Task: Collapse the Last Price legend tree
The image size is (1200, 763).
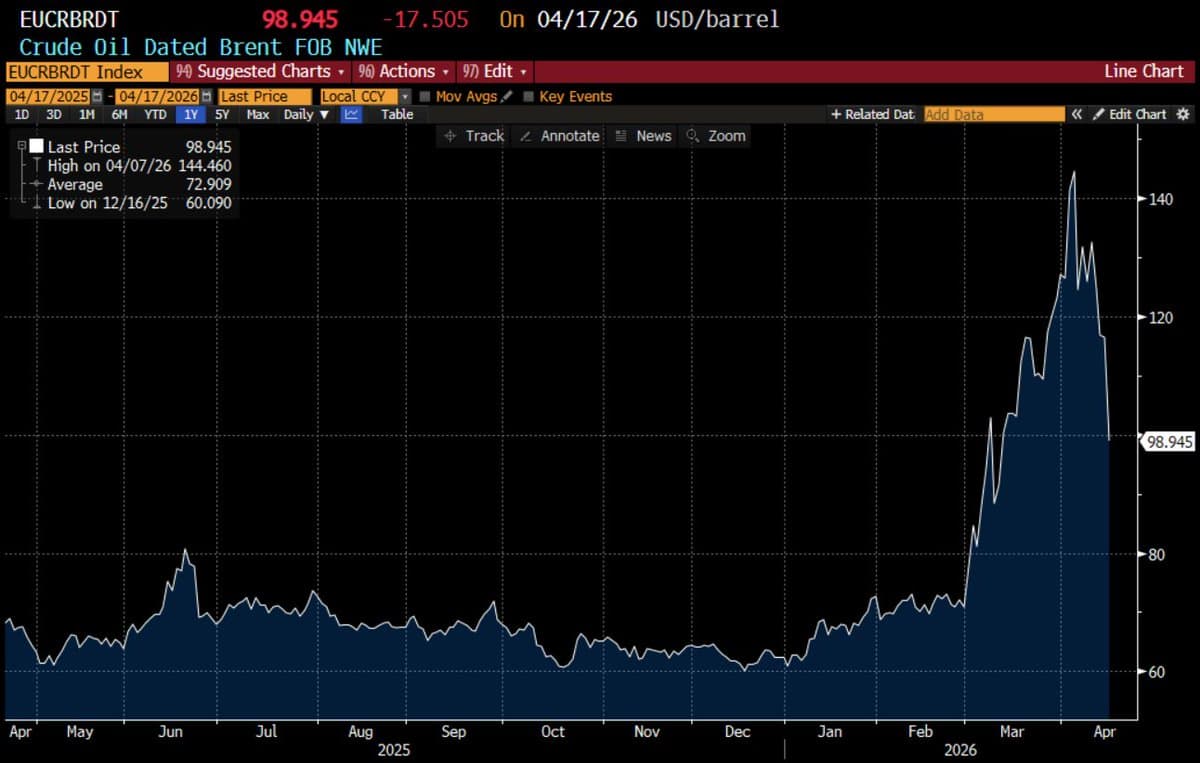Action: (x=22, y=146)
